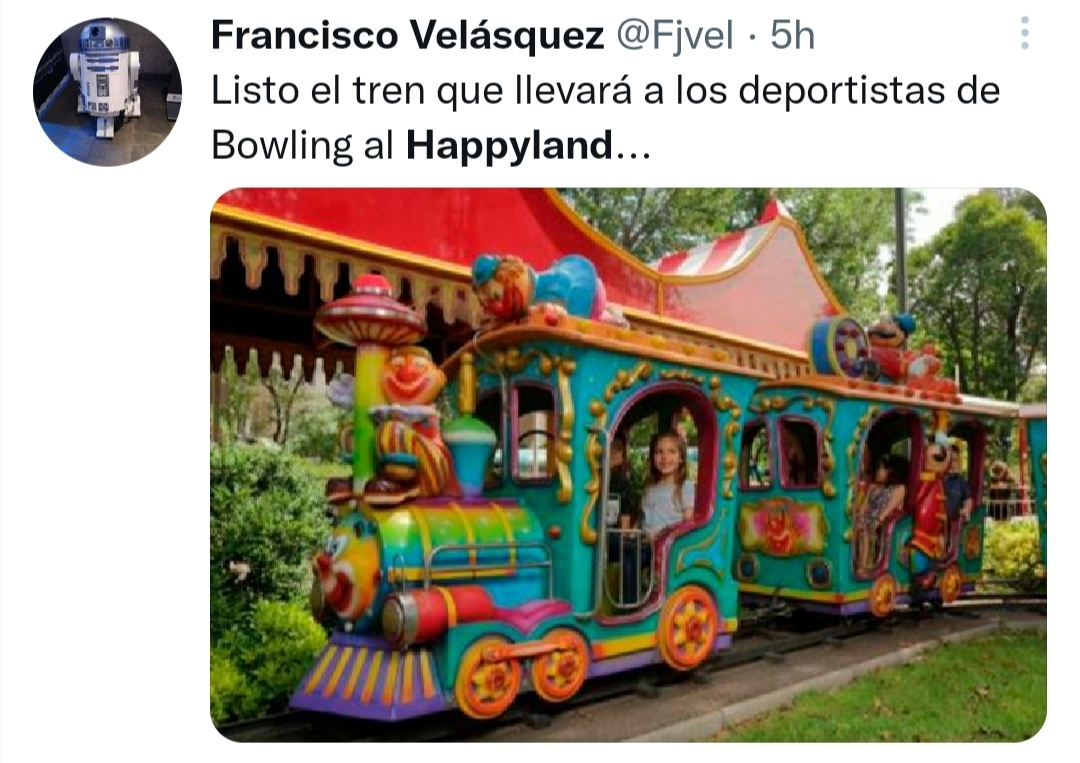Open Francisco Velásquez's profile via display name
The width and height of the screenshot is (1080, 763).
click(408, 35)
